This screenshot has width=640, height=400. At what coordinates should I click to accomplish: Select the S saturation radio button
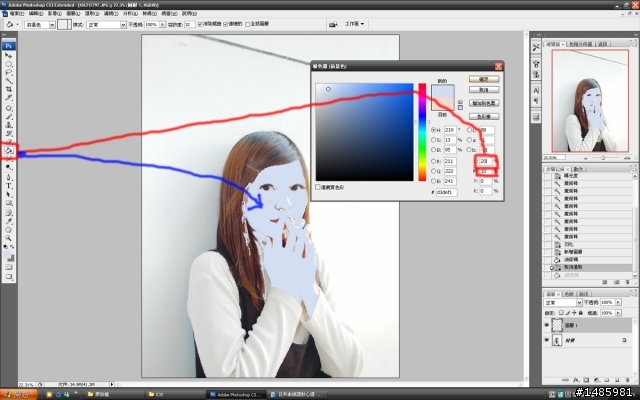433,140
